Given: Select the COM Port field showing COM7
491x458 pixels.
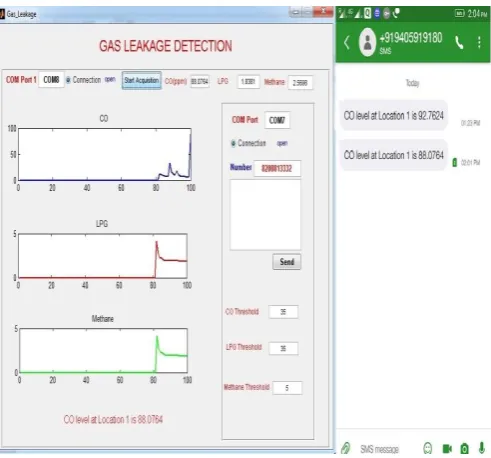Looking at the screenshot, I should point(277,120).
